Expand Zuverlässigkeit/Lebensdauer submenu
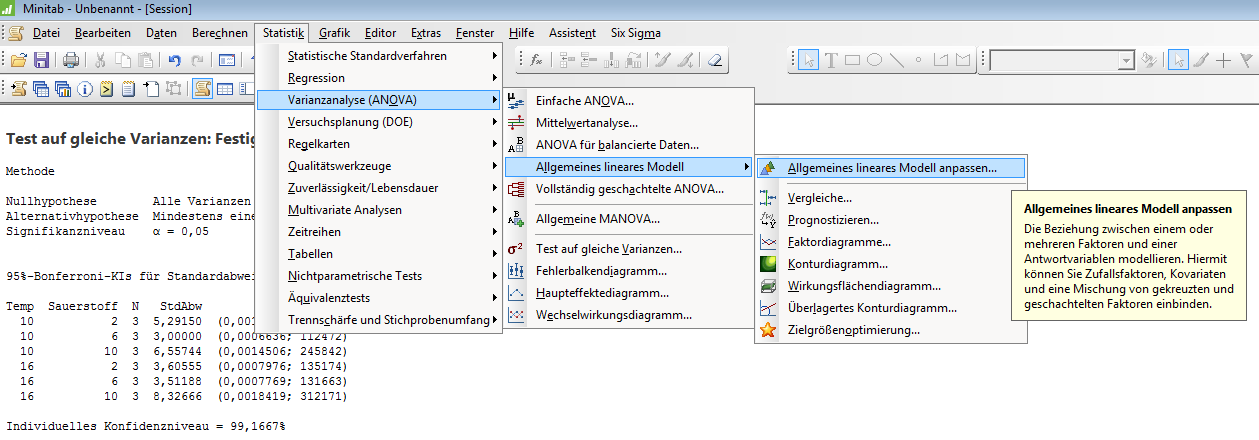The width and height of the screenshot is (1259, 440). [380, 188]
